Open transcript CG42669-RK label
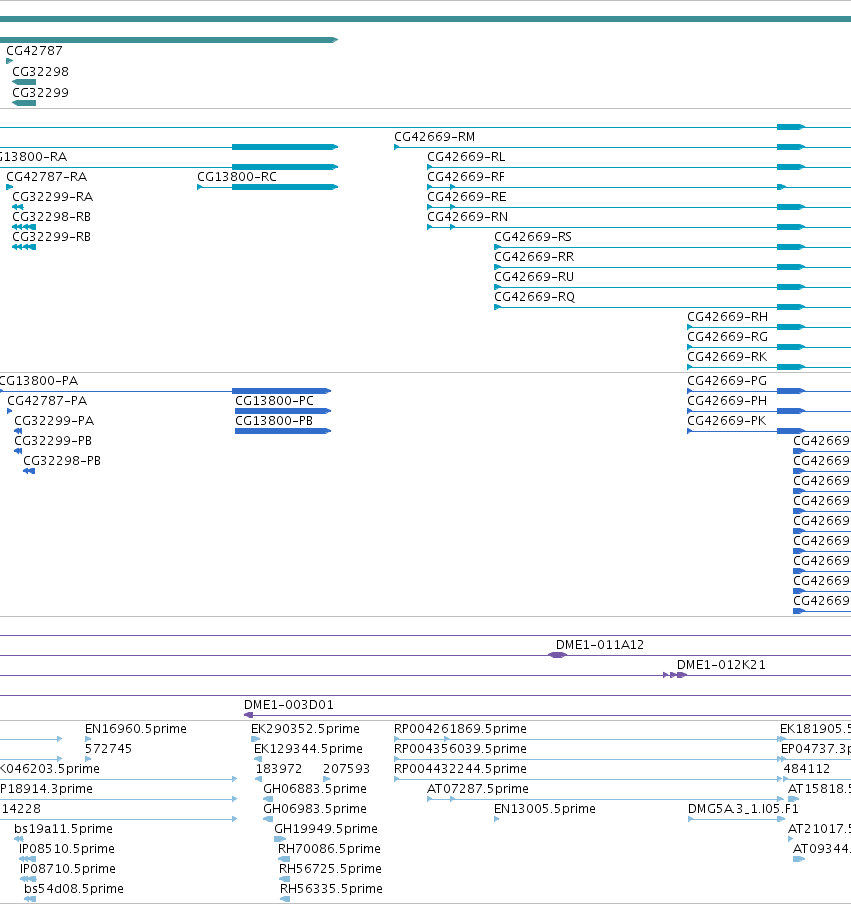 (726, 356)
